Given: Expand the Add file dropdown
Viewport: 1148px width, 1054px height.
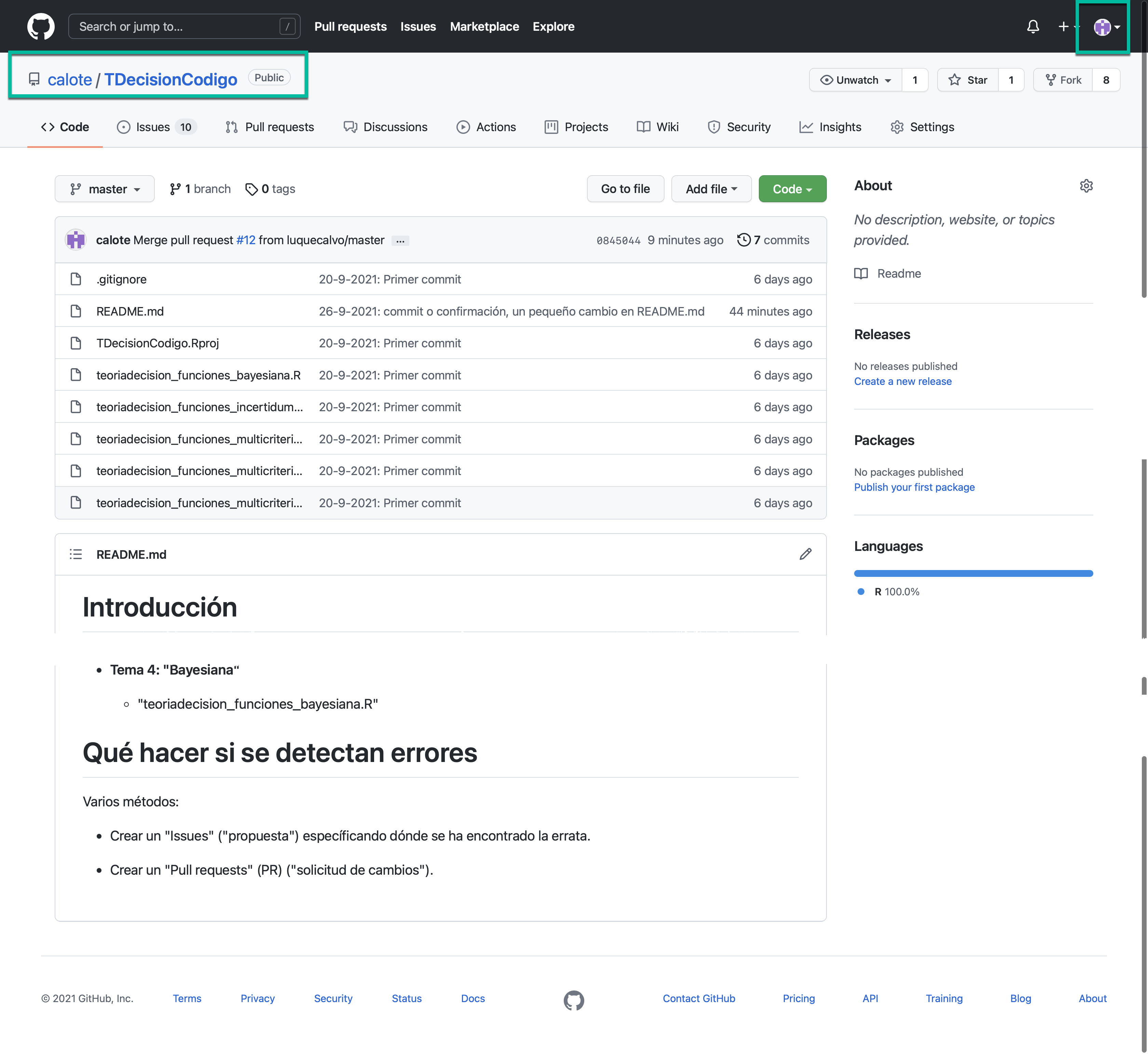Looking at the screenshot, I should (x=711, y=189).
